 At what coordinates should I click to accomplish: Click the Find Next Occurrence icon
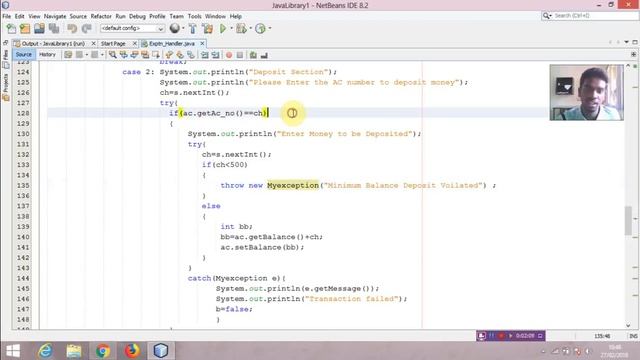tap(134, 55)
